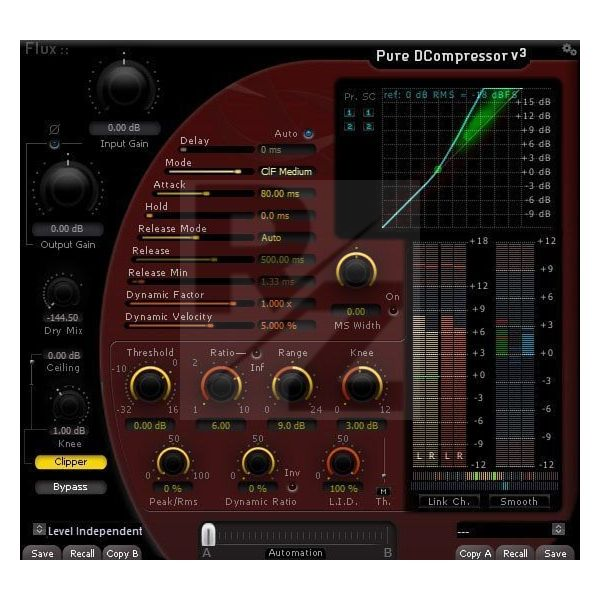Click the Output Gain knob
Image resolution: width=600 pixels, height=600 pixels.
pyautogui.click(x=68, y=187)
